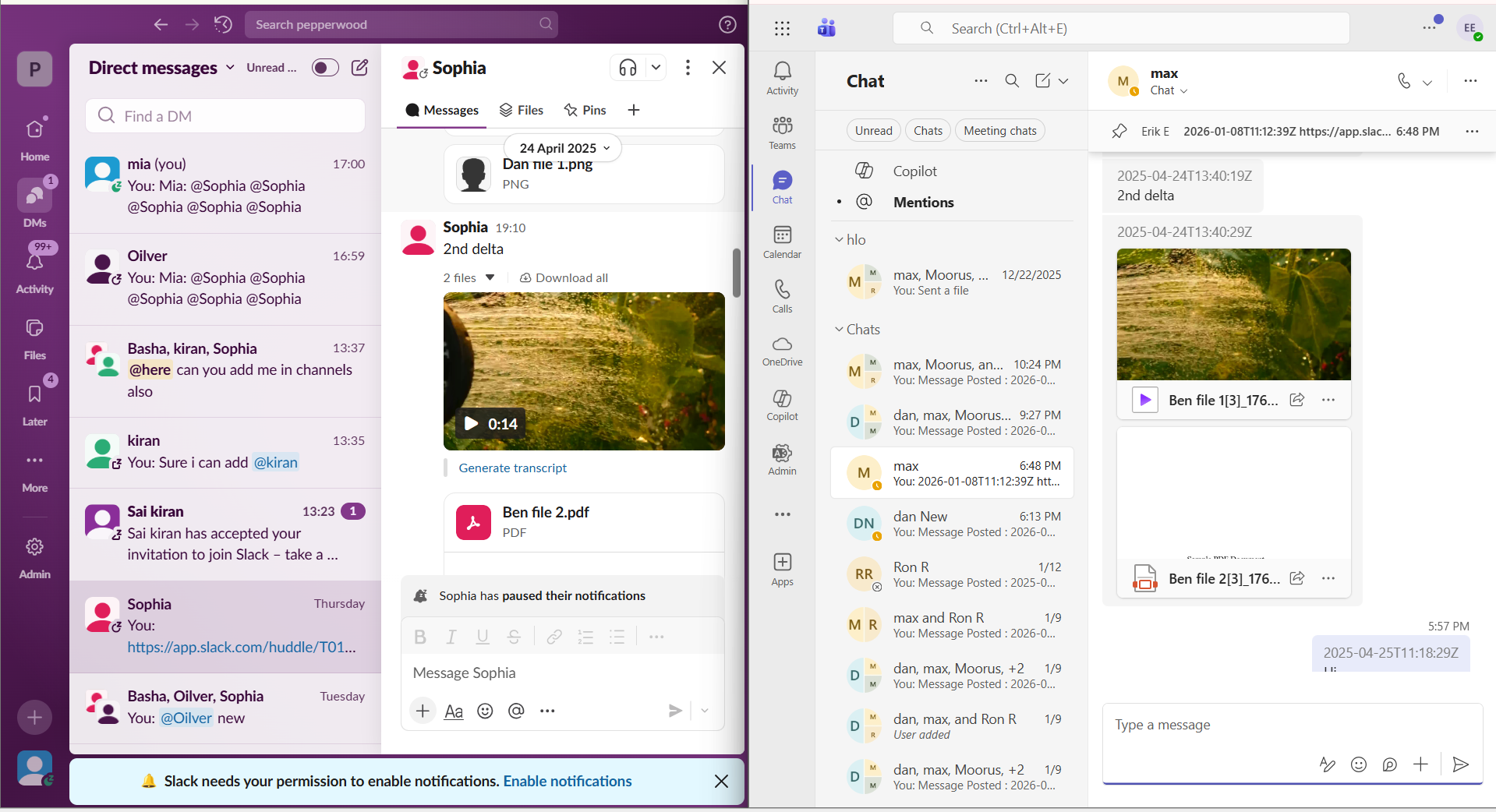Screen dimensions: 1496x812
Task: Select Unread filter in Teams chat
Action: click(x=873, y=131)
